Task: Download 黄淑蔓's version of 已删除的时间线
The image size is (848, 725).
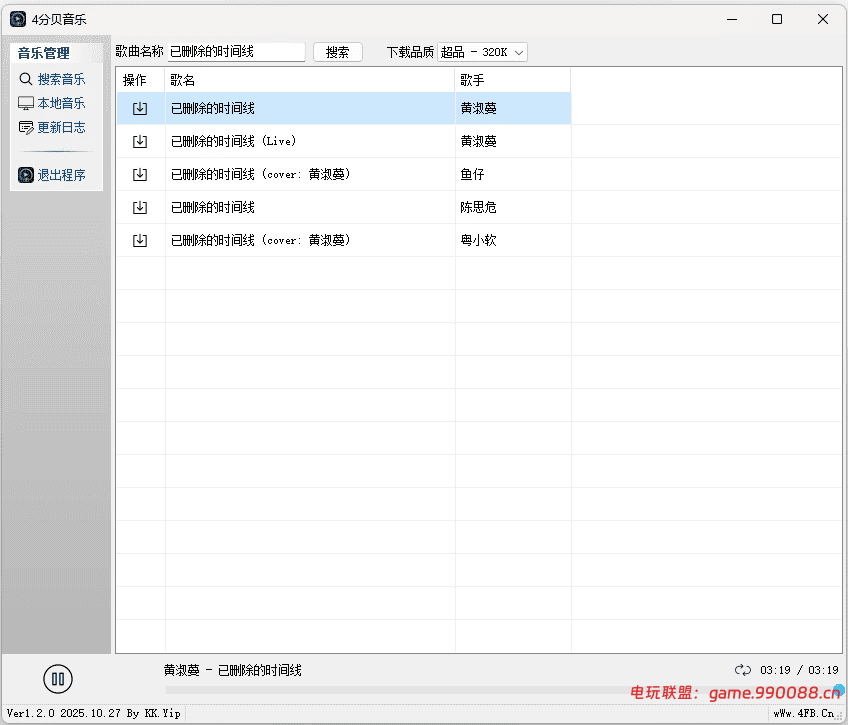Action: click(140, 107)
